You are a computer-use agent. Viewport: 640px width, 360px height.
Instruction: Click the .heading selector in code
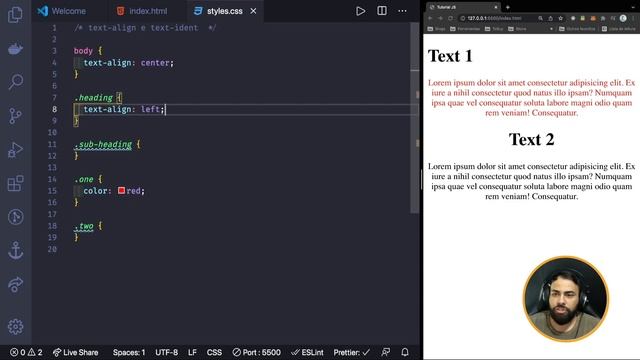point(93,98)
